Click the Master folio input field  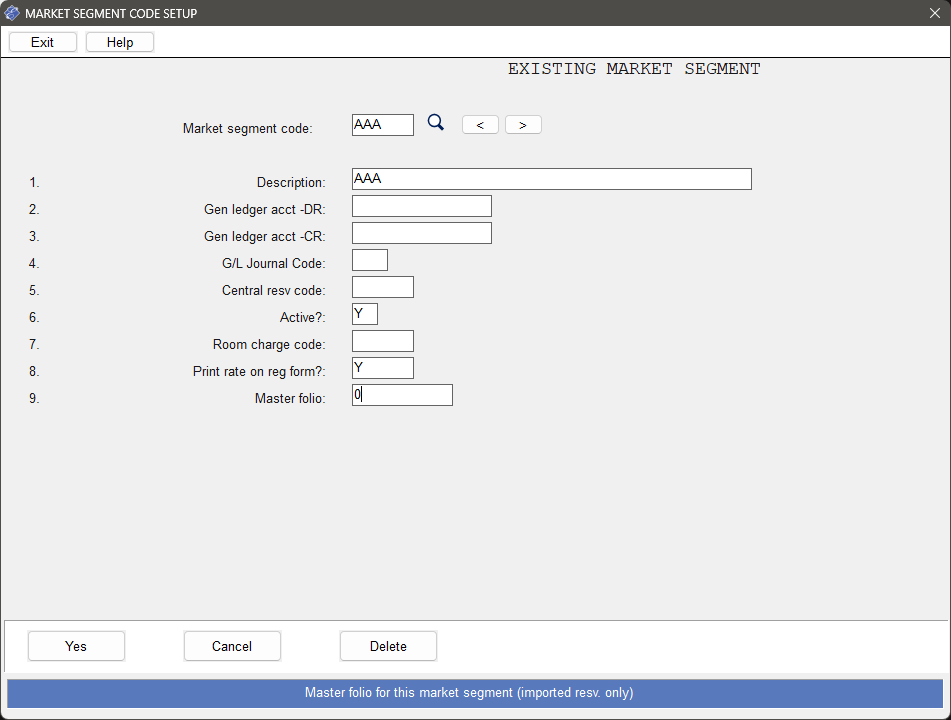tap(402, 395)
